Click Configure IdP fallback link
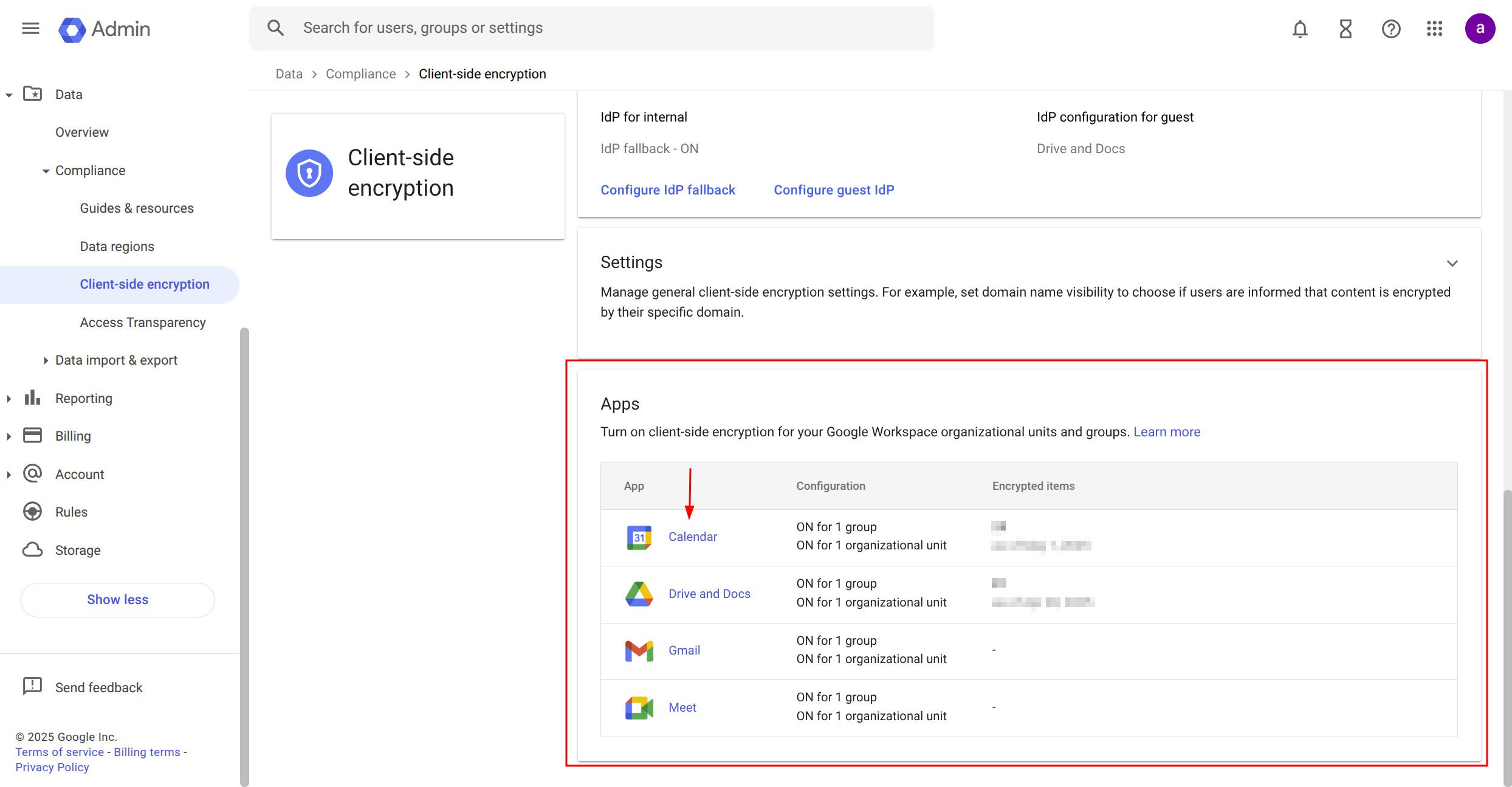The image size is (1512, 787). tap(668, 190)
